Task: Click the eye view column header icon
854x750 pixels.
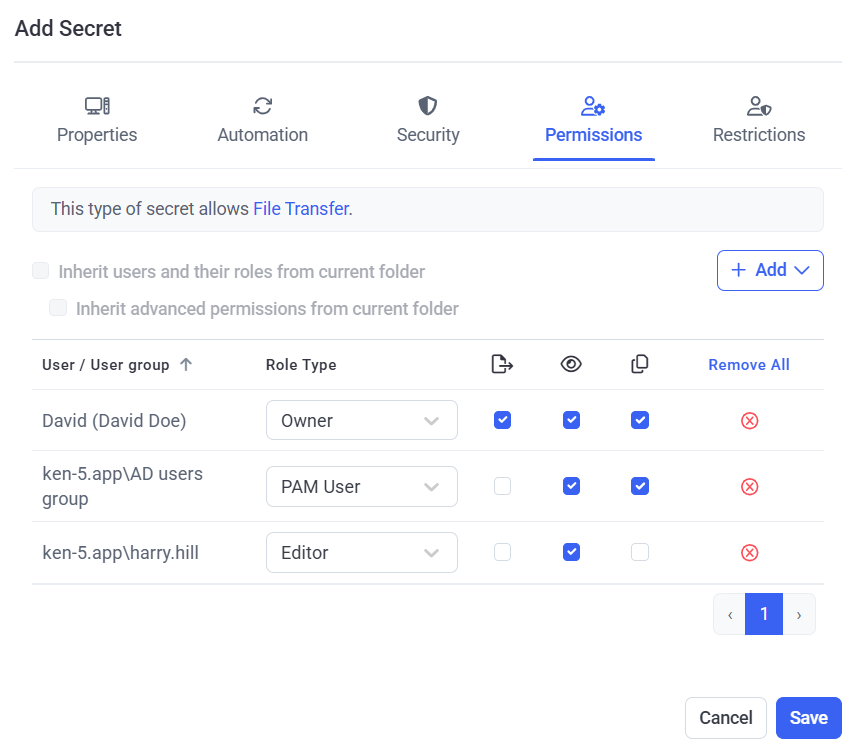Action: (571, 365)
